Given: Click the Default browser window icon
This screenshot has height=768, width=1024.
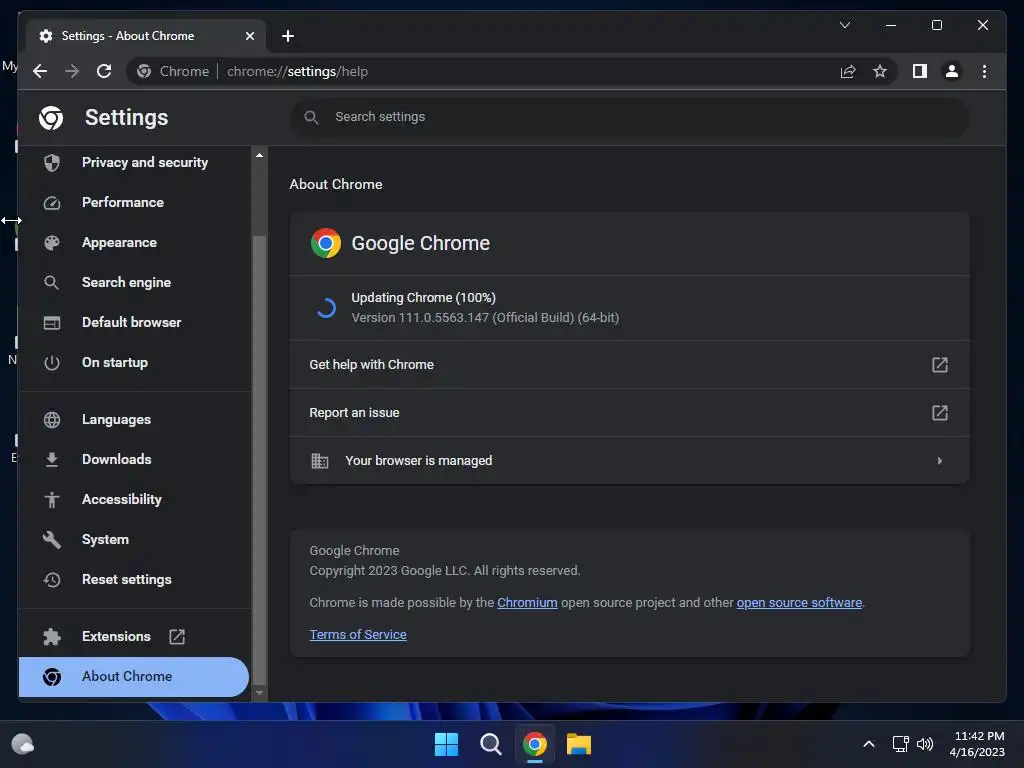Looking at the screenshot, I should pyautogui.click(x=52, y=323).
